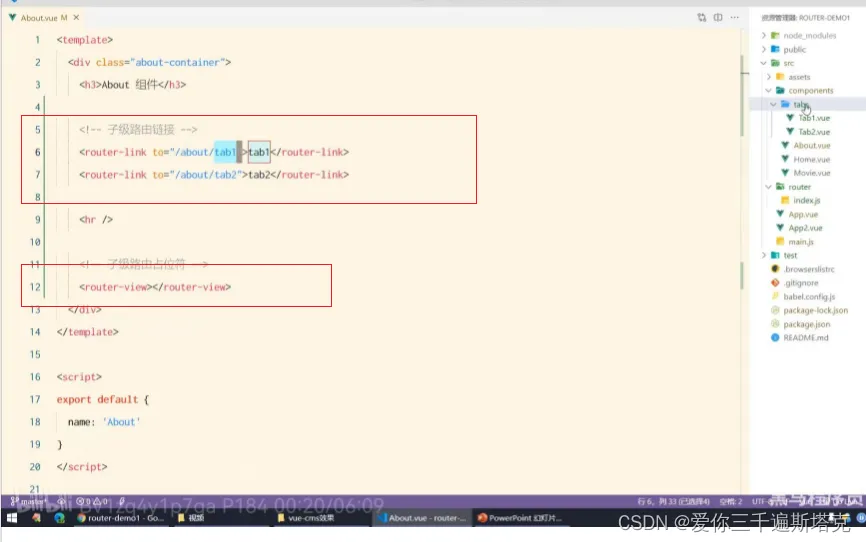Expand the assets folder chevron
Image resolution: width=866 pixels, height=542 pixels.
[x=769, y=77]
